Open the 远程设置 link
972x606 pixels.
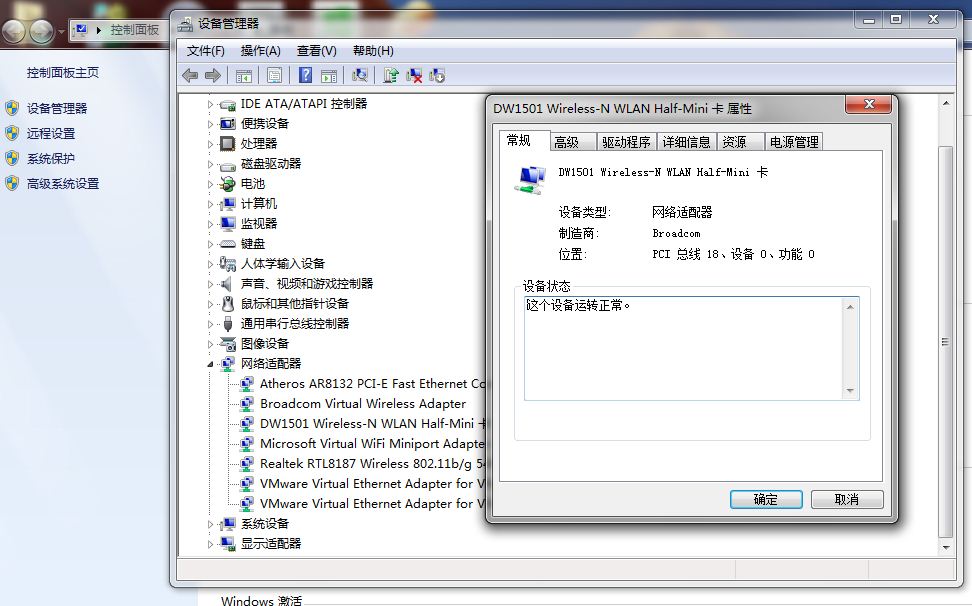coord(51,133)
